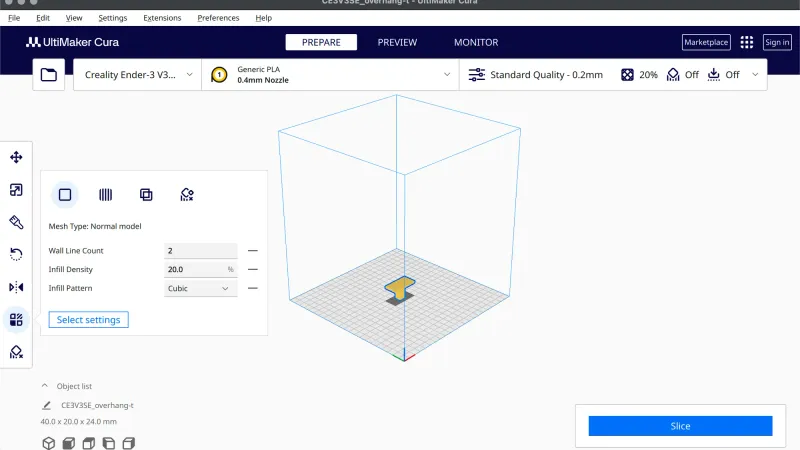Choose Modify settings for overlaps icon
Screen dimensions: 800x450
pyautogui.click(x=146, y=194)
